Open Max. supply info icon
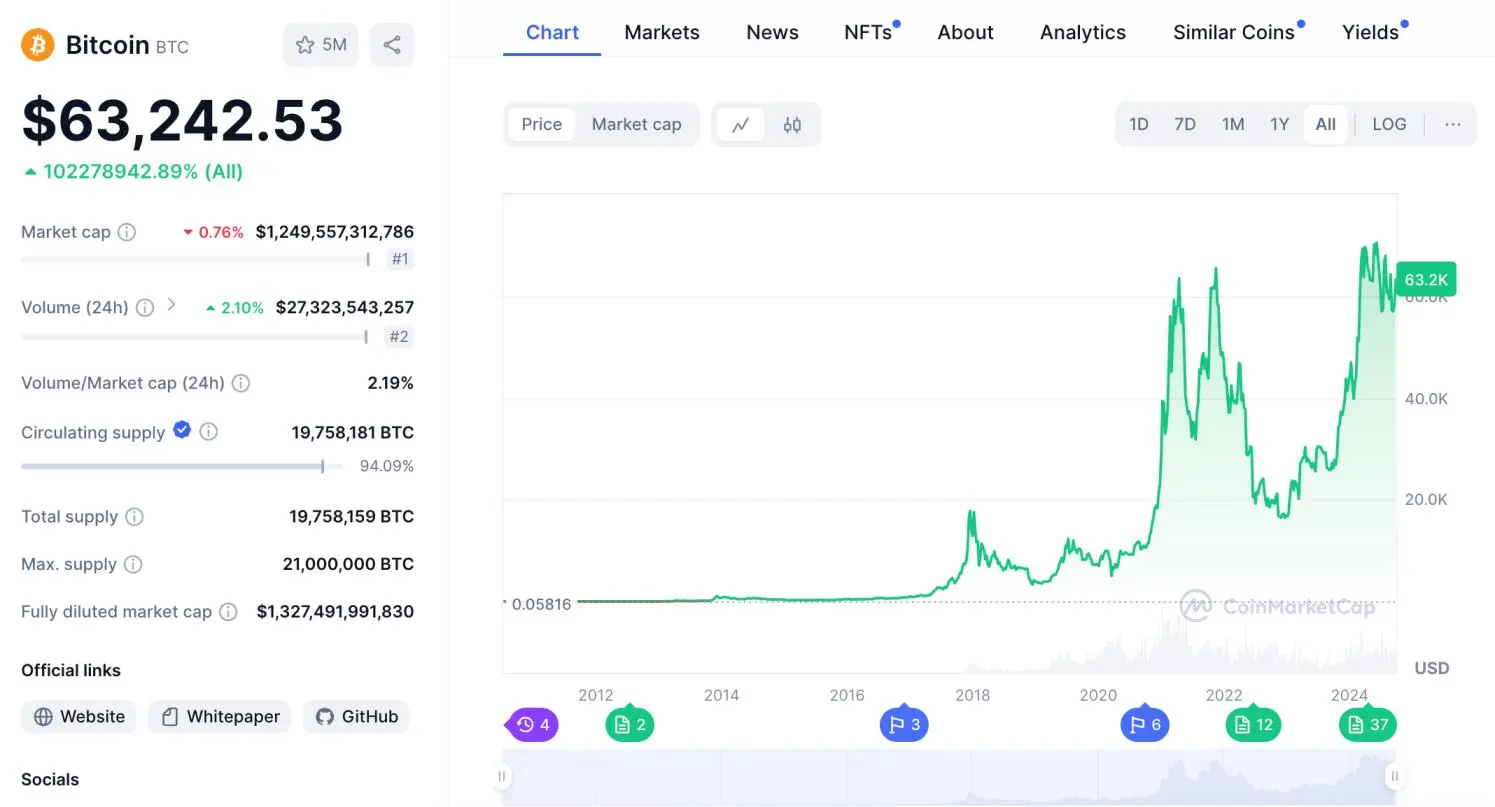Image resolution: width=1495 pixels, height=807 pixels. tap(133, 565)
